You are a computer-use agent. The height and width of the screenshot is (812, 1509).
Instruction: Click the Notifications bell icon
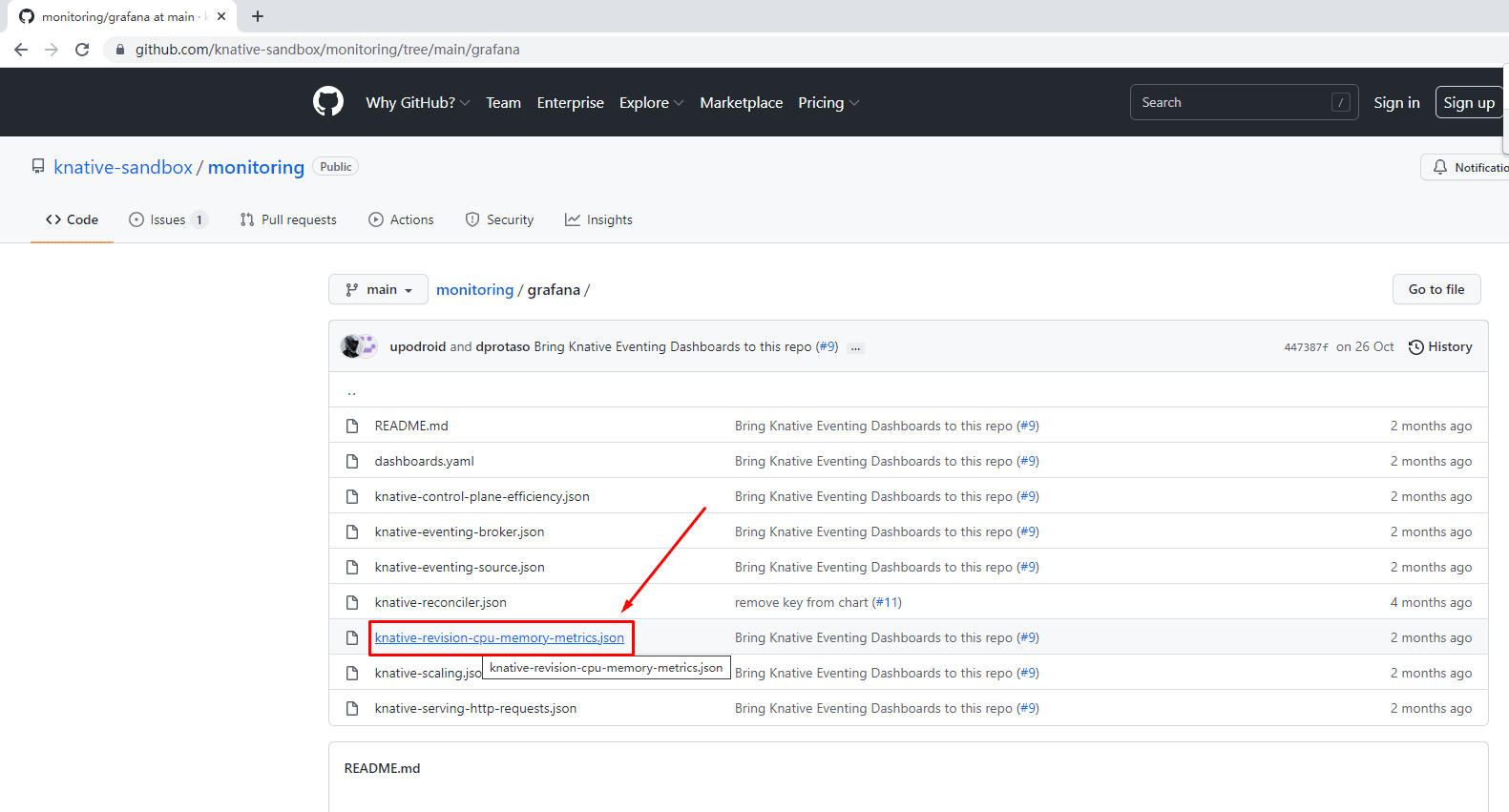1440,167
